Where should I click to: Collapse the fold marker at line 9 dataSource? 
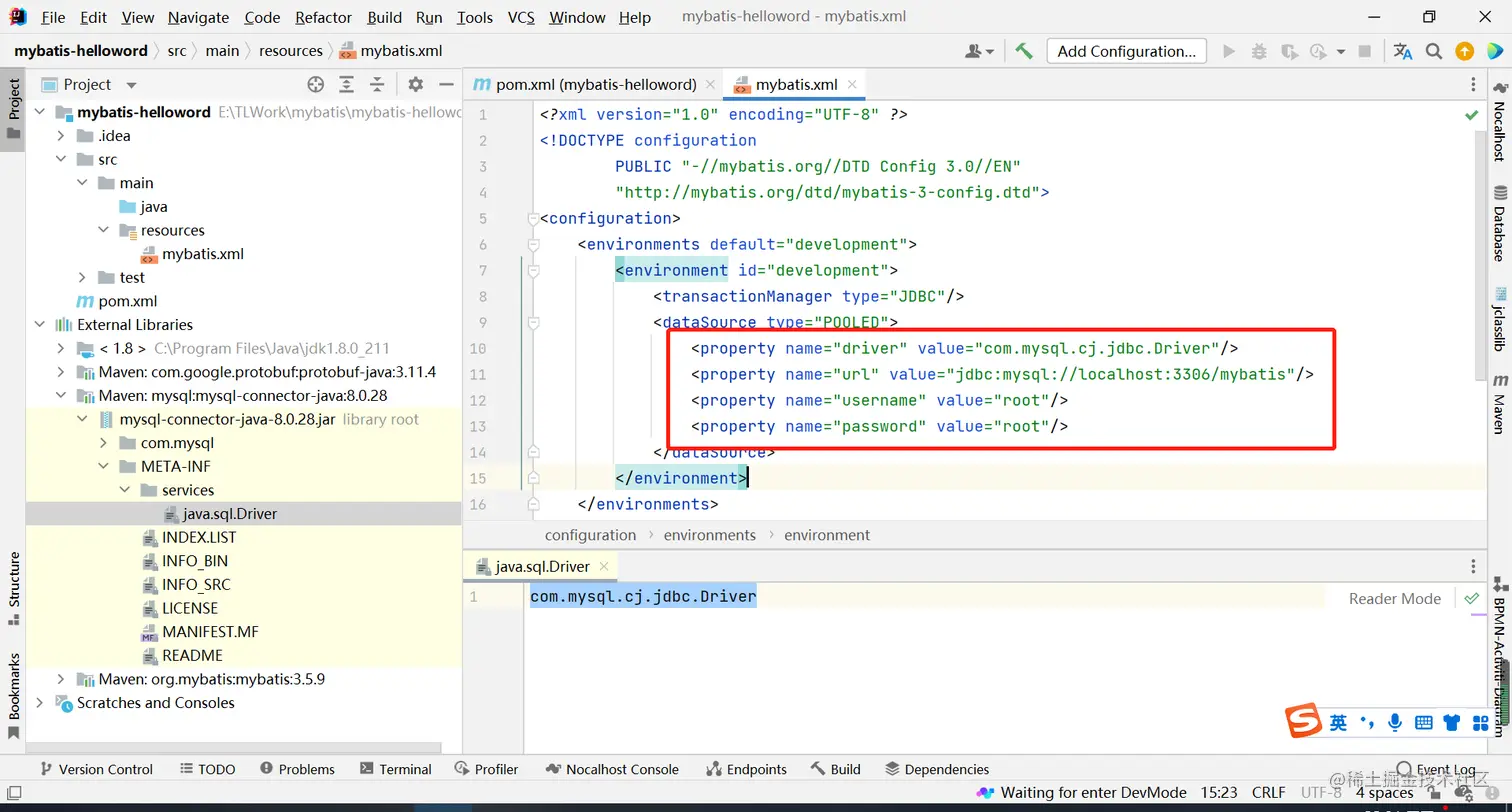[x=533, y=322]
